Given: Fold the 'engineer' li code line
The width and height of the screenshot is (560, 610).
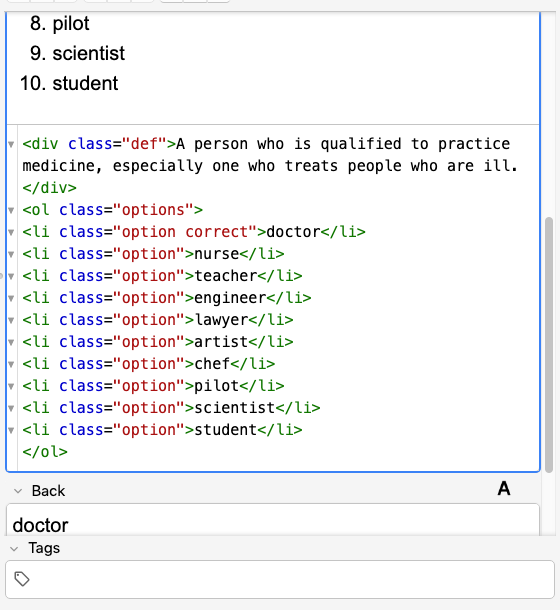Looking at the screenshot, I should pos(11,298).
